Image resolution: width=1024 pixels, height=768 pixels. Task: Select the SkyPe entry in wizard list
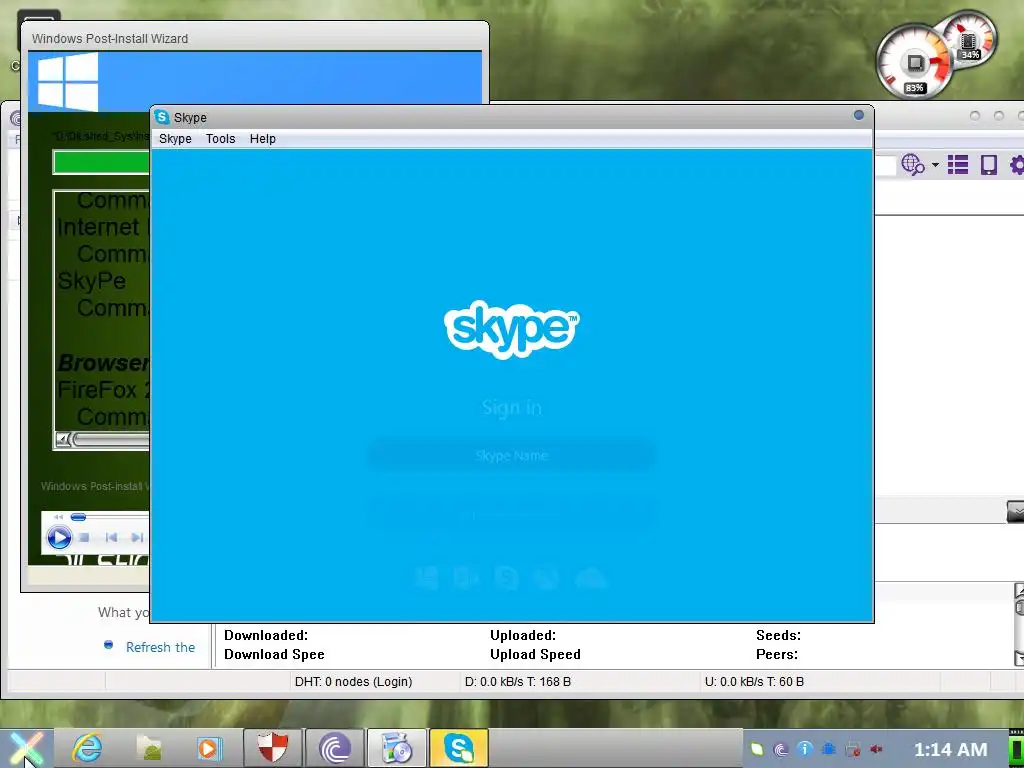91,281
